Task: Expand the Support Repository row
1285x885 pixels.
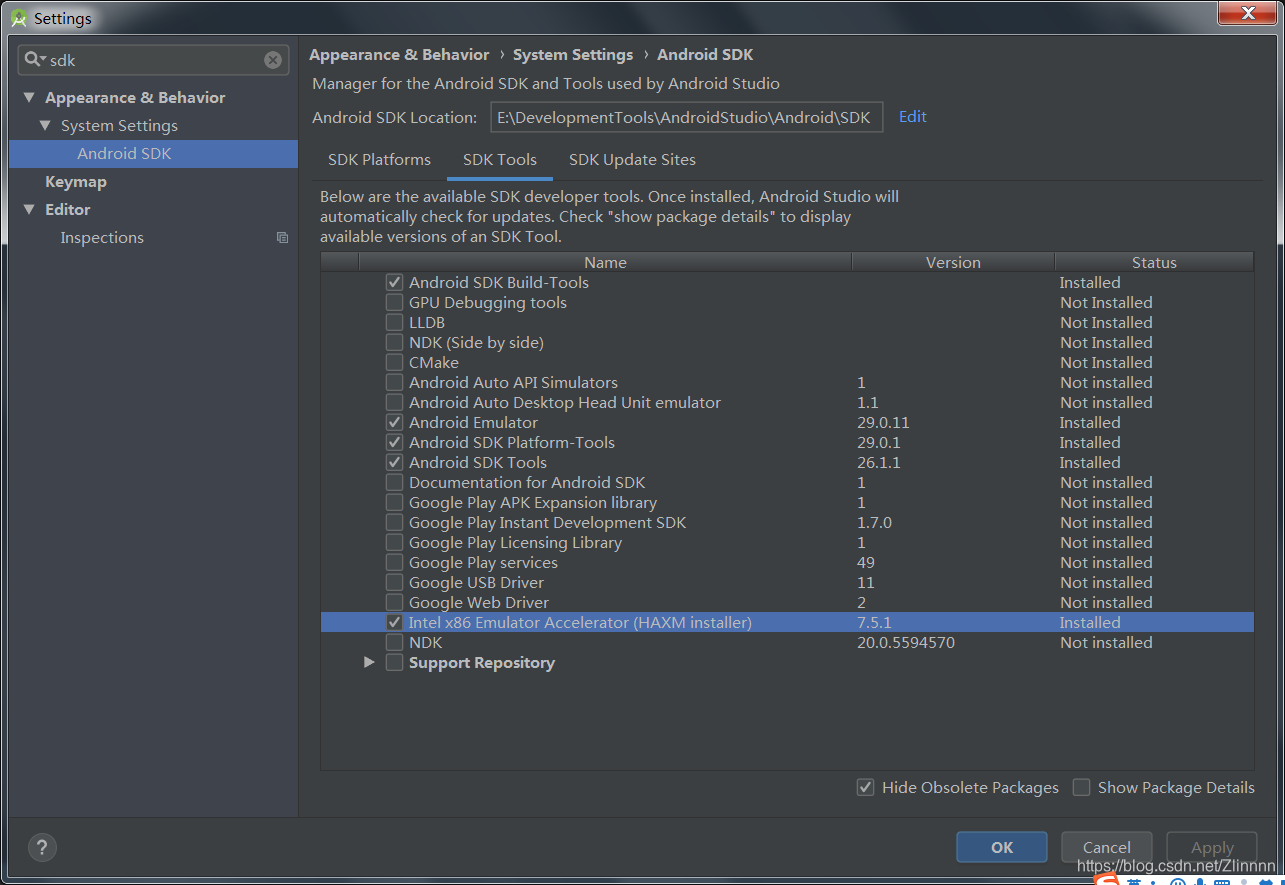Action: (x=369, y=663)
